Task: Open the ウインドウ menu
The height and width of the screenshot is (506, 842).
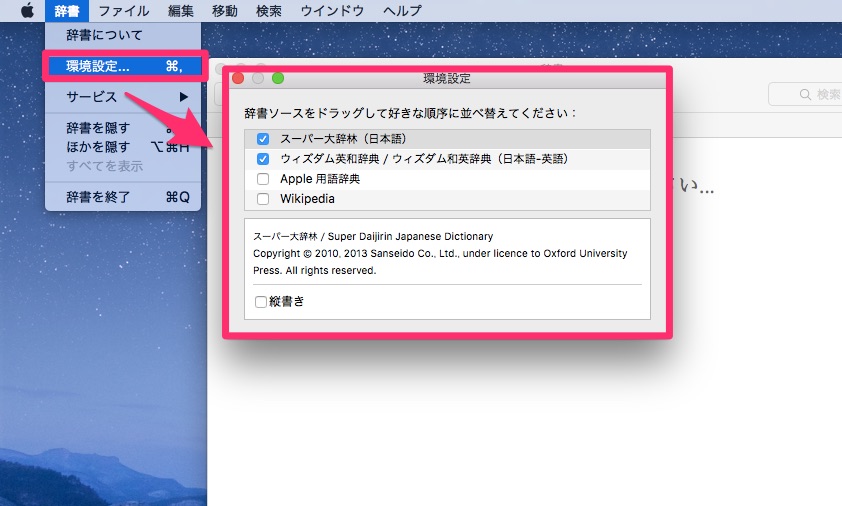Action: click(x=332, y=11)
